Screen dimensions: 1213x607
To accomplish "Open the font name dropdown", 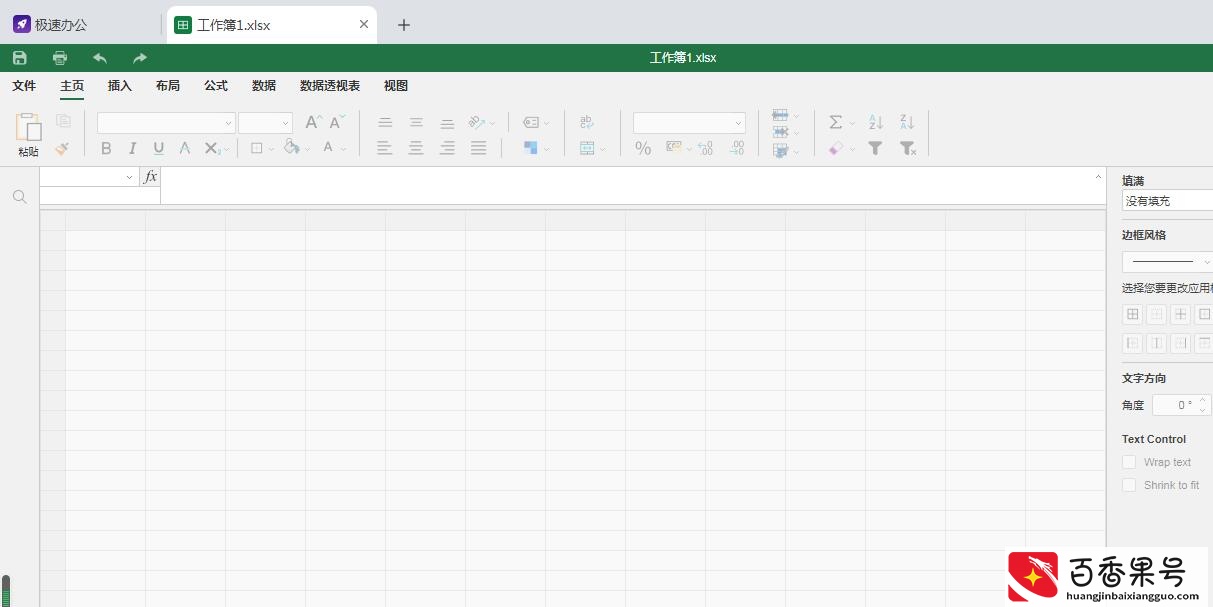I will click(166, 123).
